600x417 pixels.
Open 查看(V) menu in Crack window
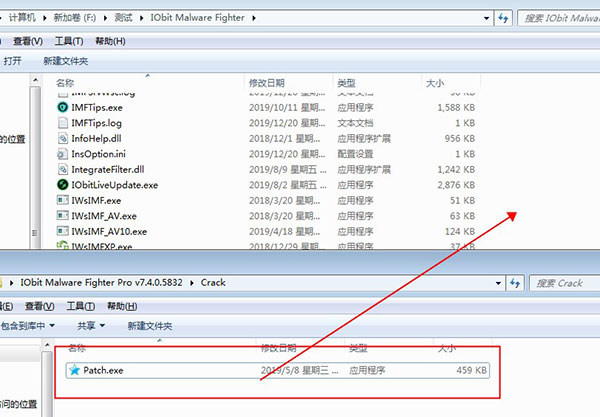39,306
